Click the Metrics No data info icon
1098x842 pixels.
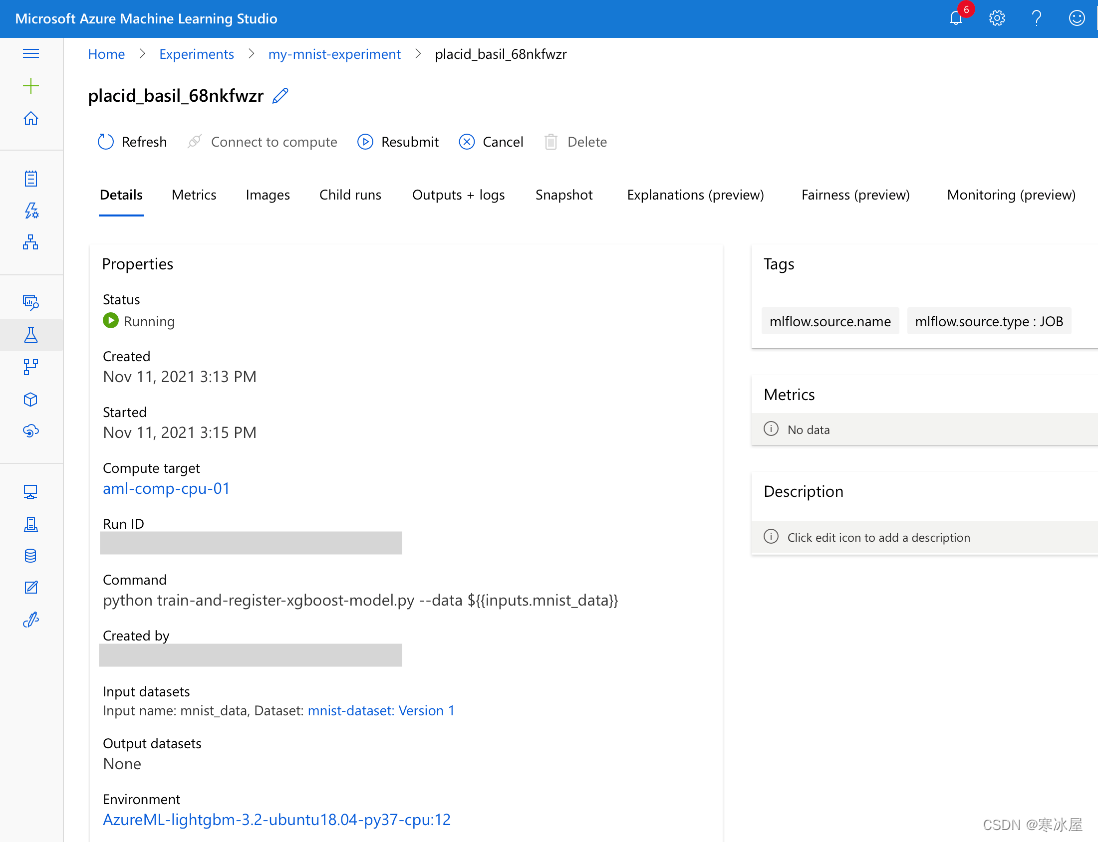tap(771, 429)
